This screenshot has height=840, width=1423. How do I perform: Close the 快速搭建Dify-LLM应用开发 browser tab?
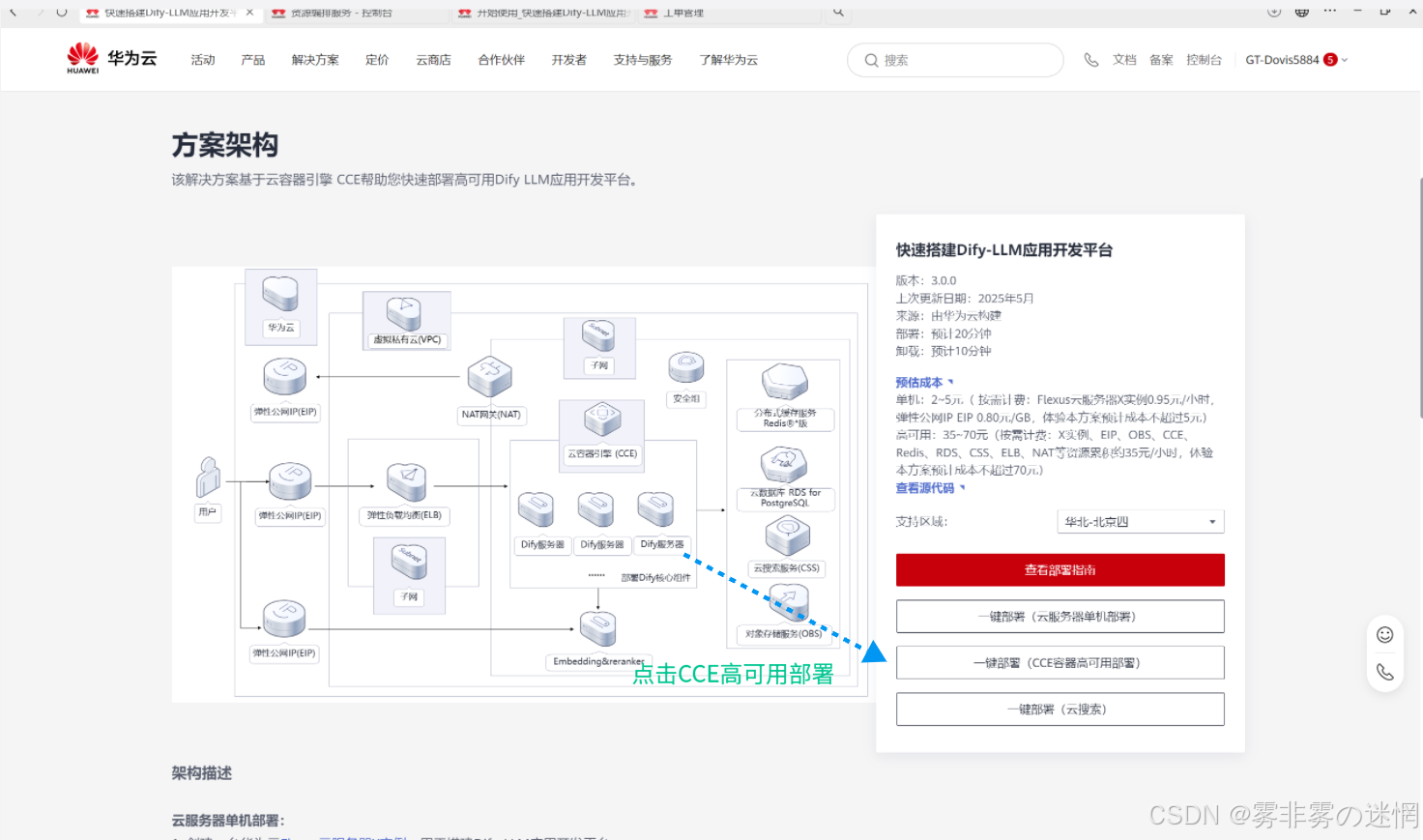point(249,13)
